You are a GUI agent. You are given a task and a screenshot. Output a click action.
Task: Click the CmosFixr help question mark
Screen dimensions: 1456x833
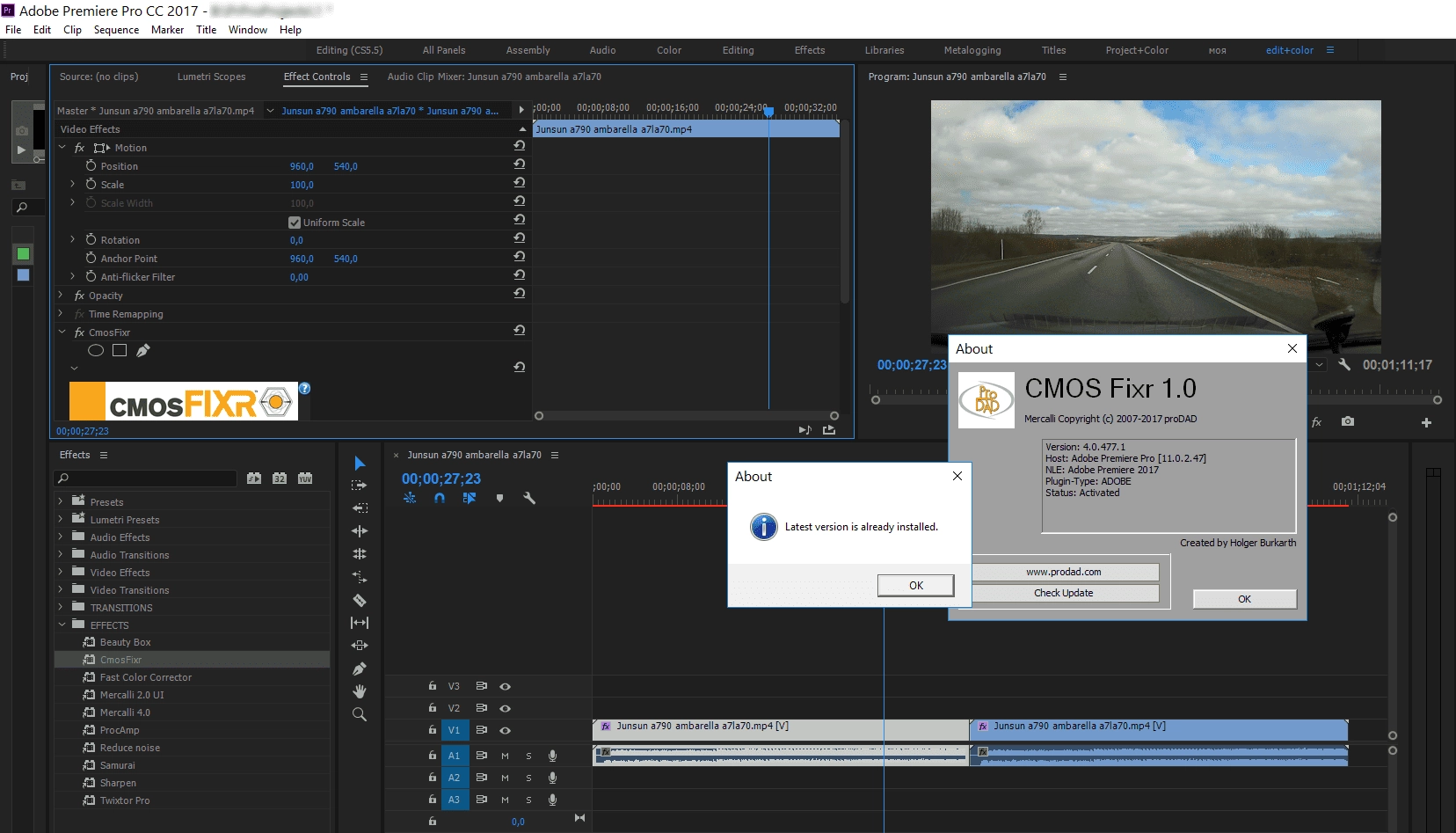click(x=304, y=388)
